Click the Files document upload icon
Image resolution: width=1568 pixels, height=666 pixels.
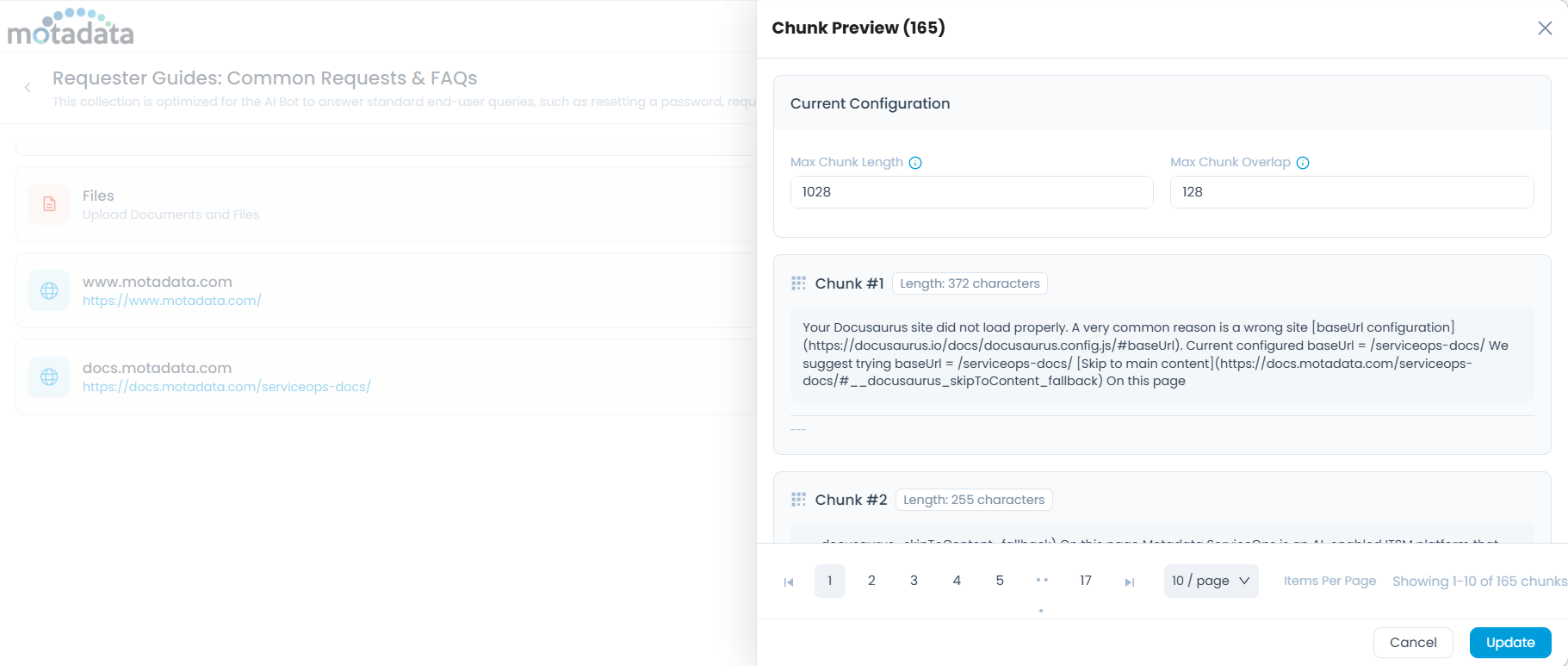click(x=49, y=204)
